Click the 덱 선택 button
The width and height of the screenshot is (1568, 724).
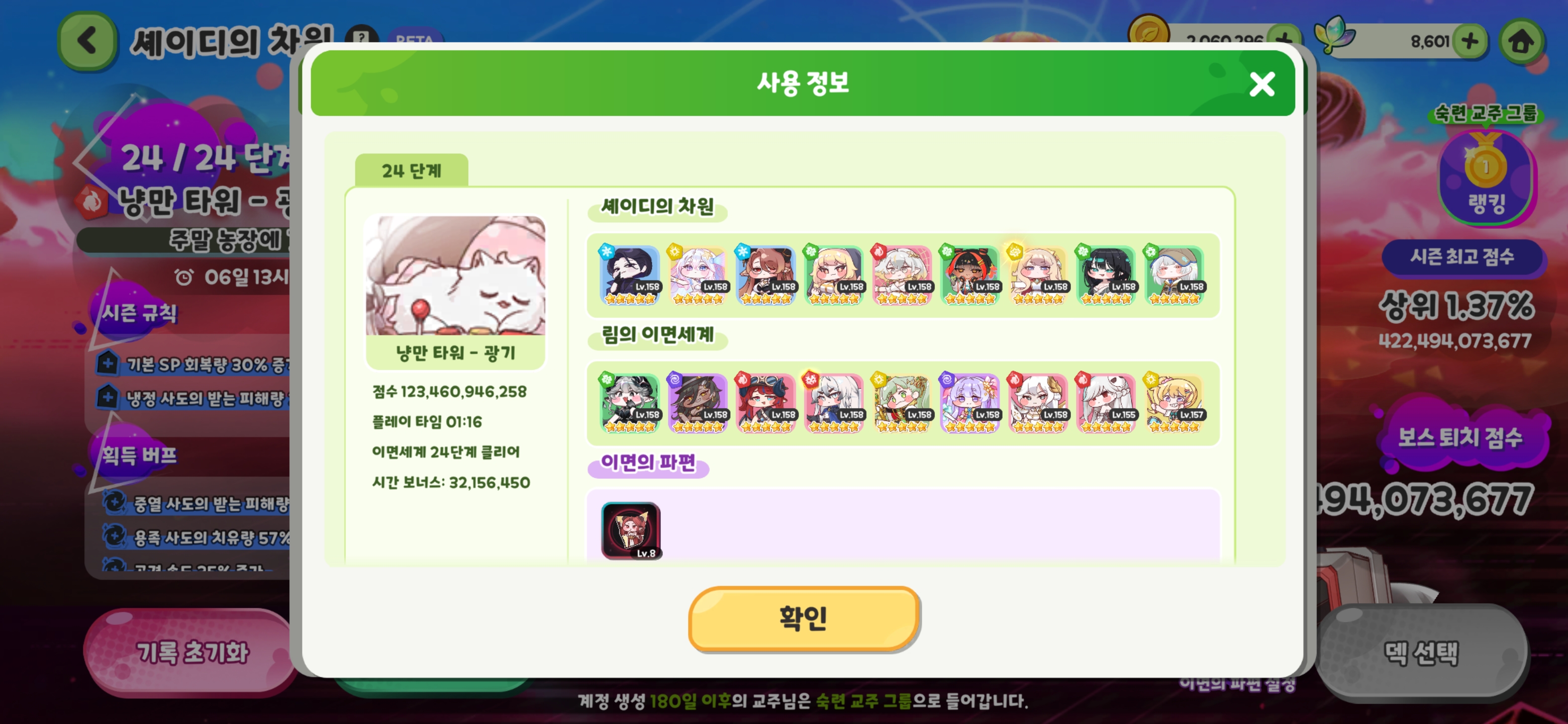(1421, 652)
